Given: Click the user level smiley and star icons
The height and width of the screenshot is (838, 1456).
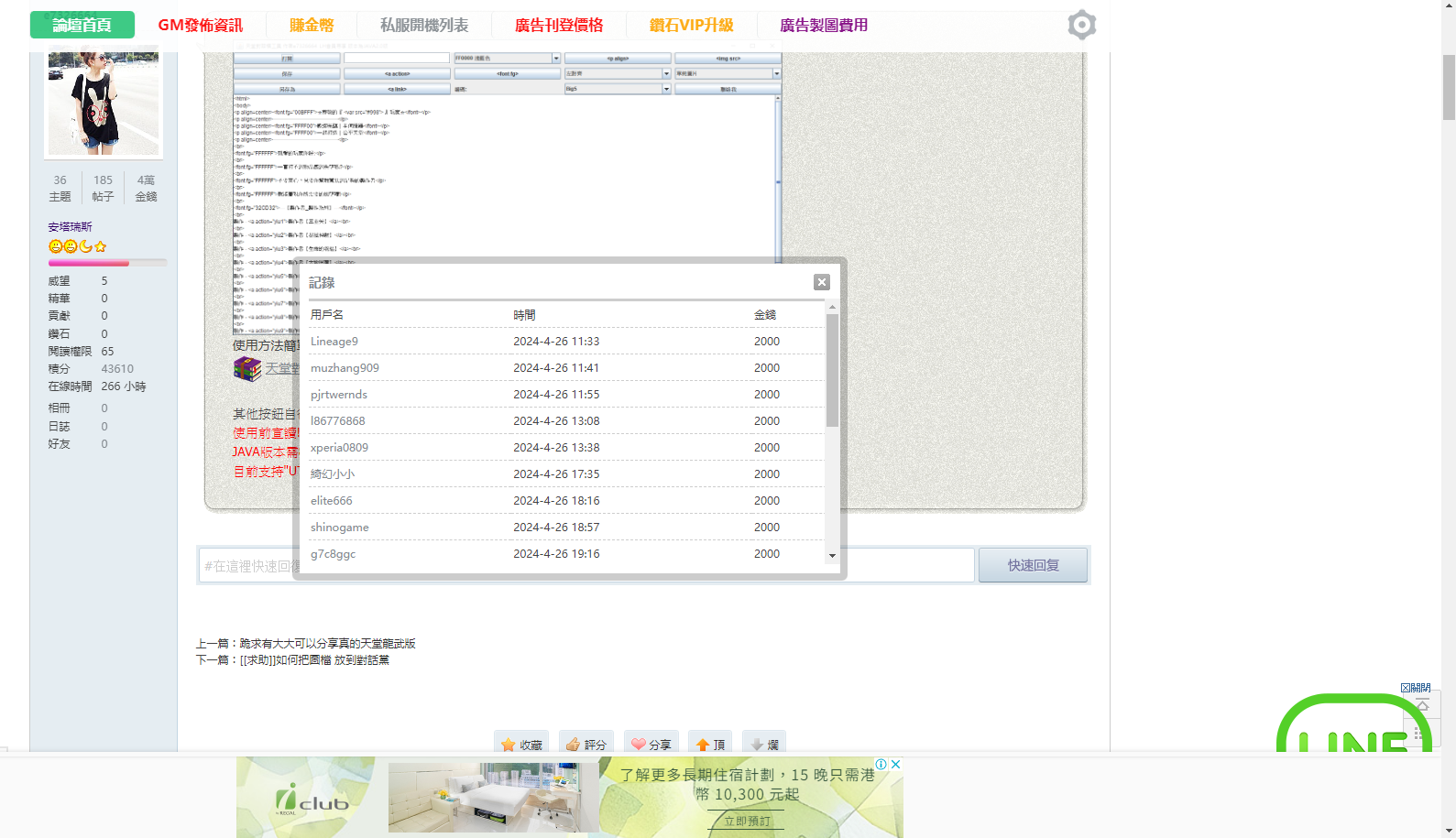Looking at the screenshot, I should (78, 246).
